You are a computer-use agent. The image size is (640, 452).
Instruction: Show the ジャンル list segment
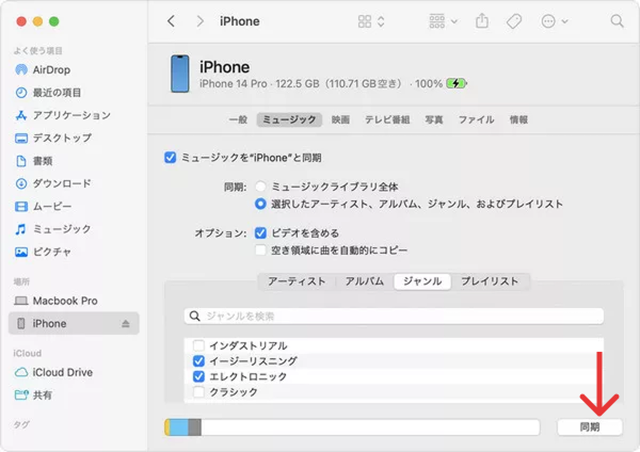click(422, 281)
